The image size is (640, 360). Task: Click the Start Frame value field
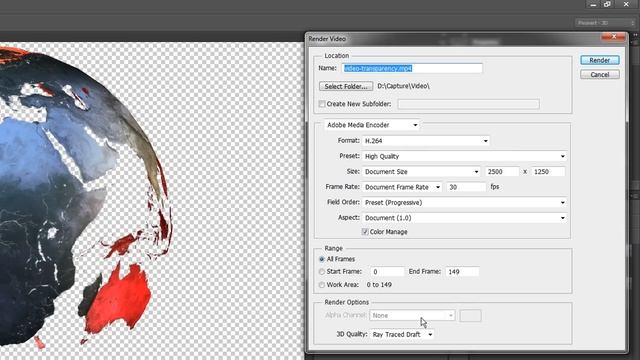387,271
